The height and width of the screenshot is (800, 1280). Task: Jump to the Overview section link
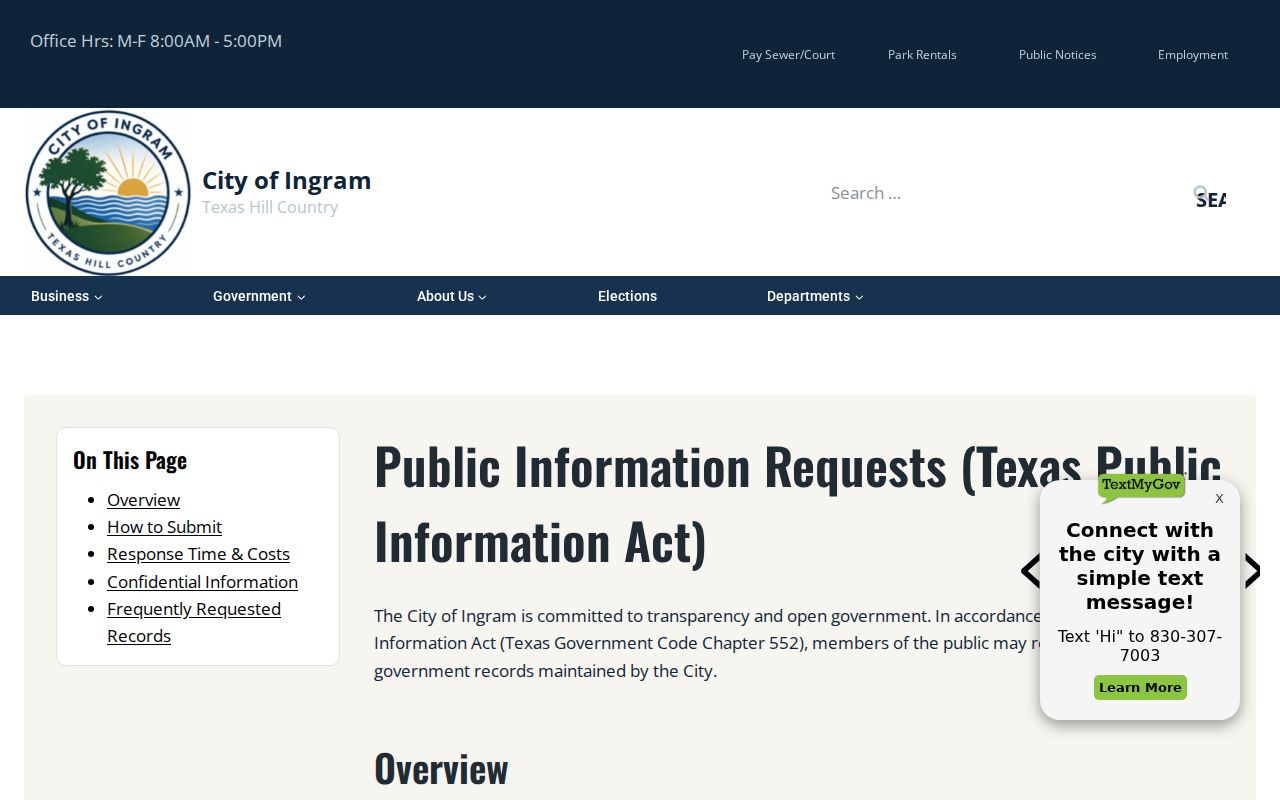point(143,500)
